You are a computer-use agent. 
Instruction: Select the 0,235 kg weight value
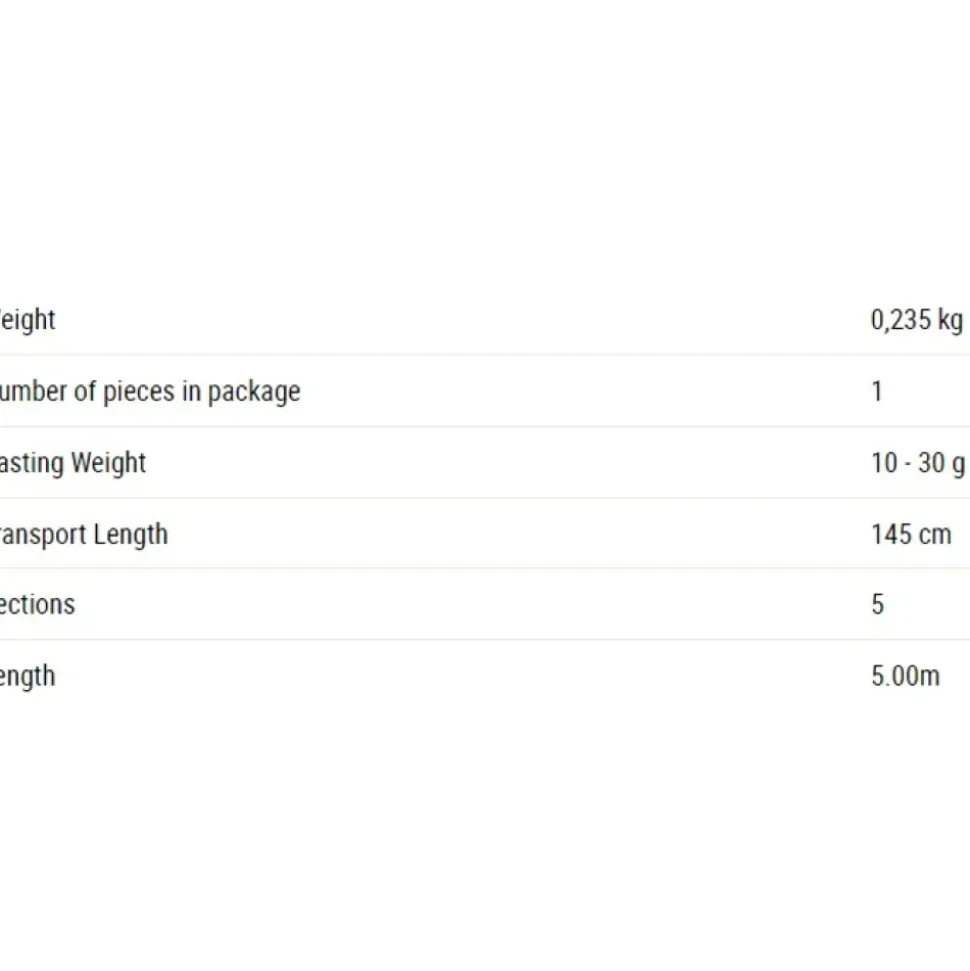(x=917, y=320)
